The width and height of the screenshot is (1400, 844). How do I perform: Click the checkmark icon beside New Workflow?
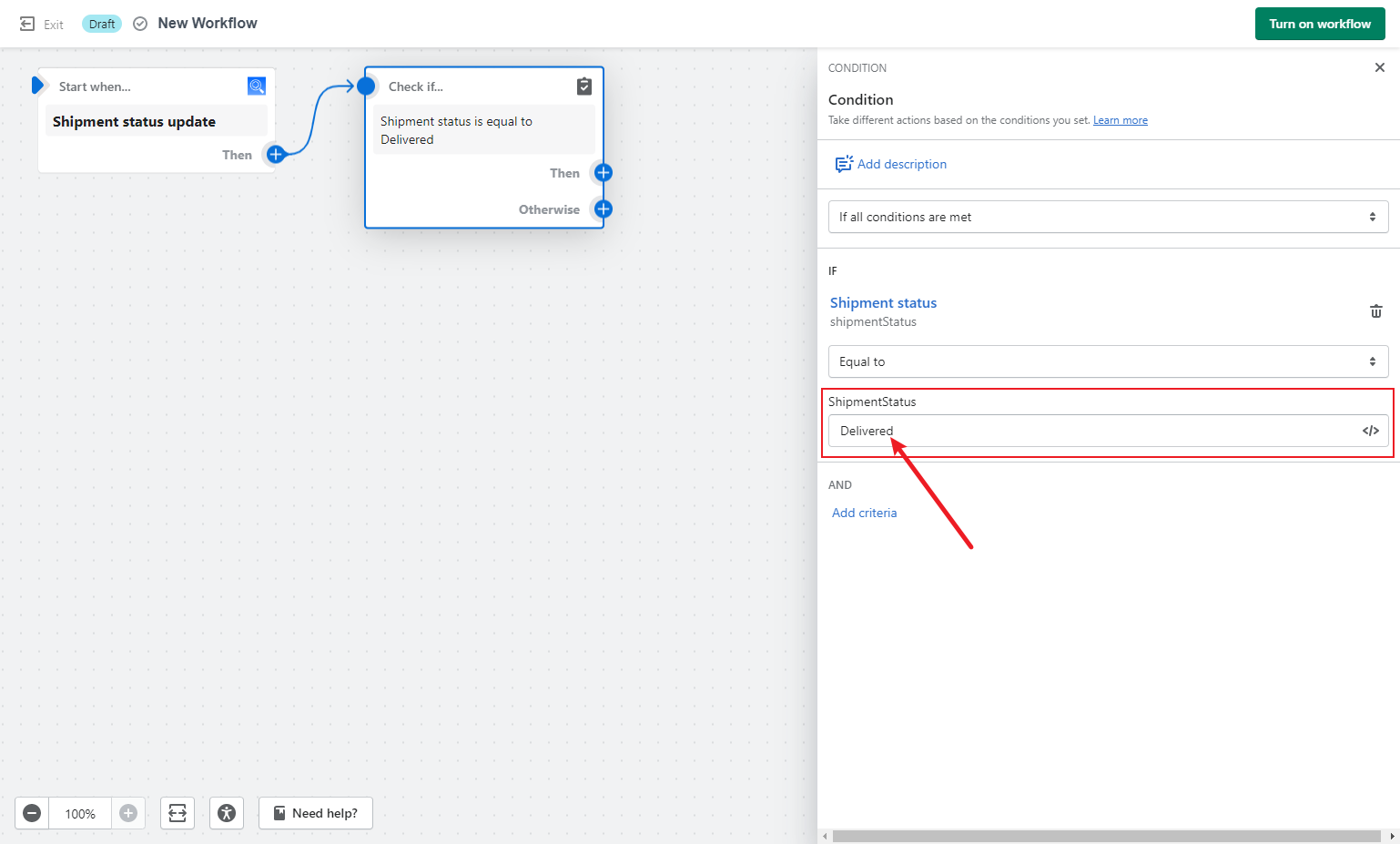(x=140, y=24)
